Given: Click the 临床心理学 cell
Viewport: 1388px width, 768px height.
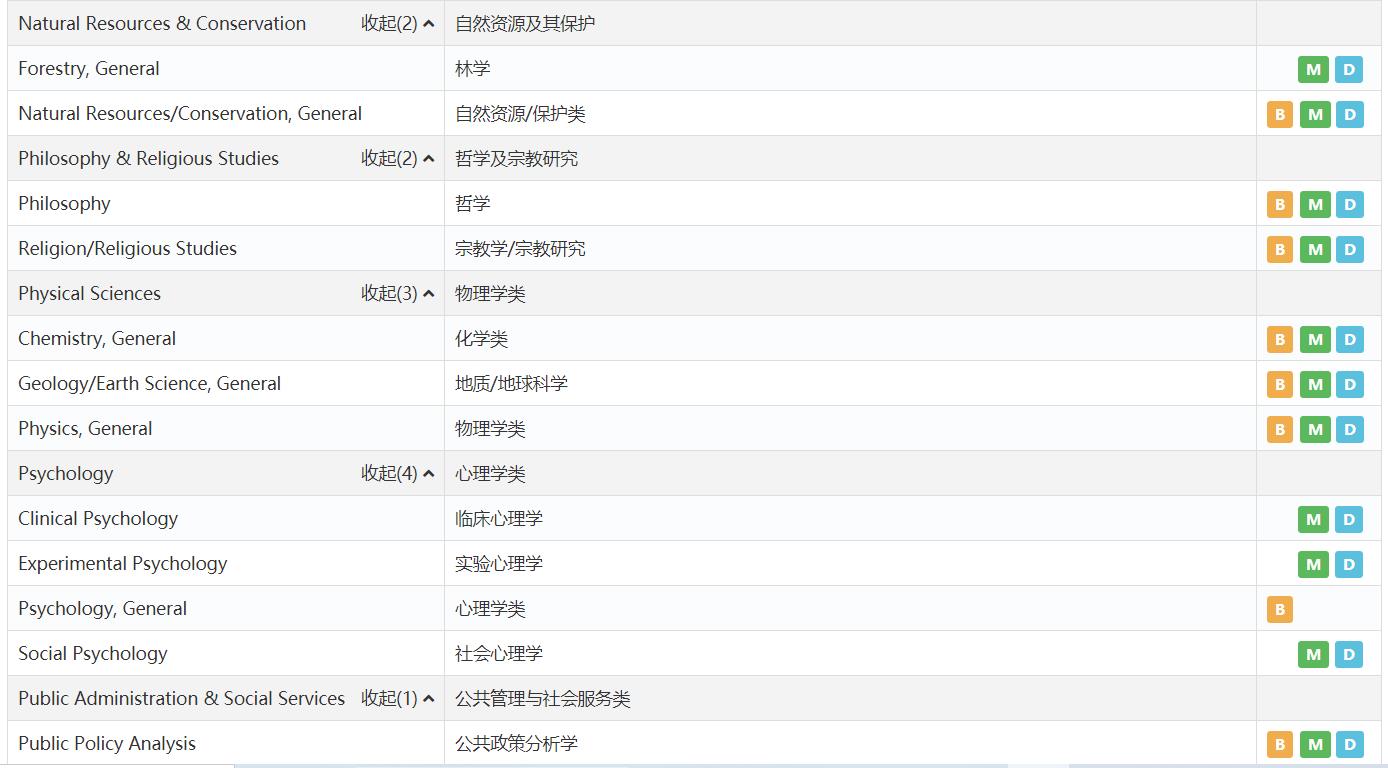Looking at the screenshot, I should point(850,519).
